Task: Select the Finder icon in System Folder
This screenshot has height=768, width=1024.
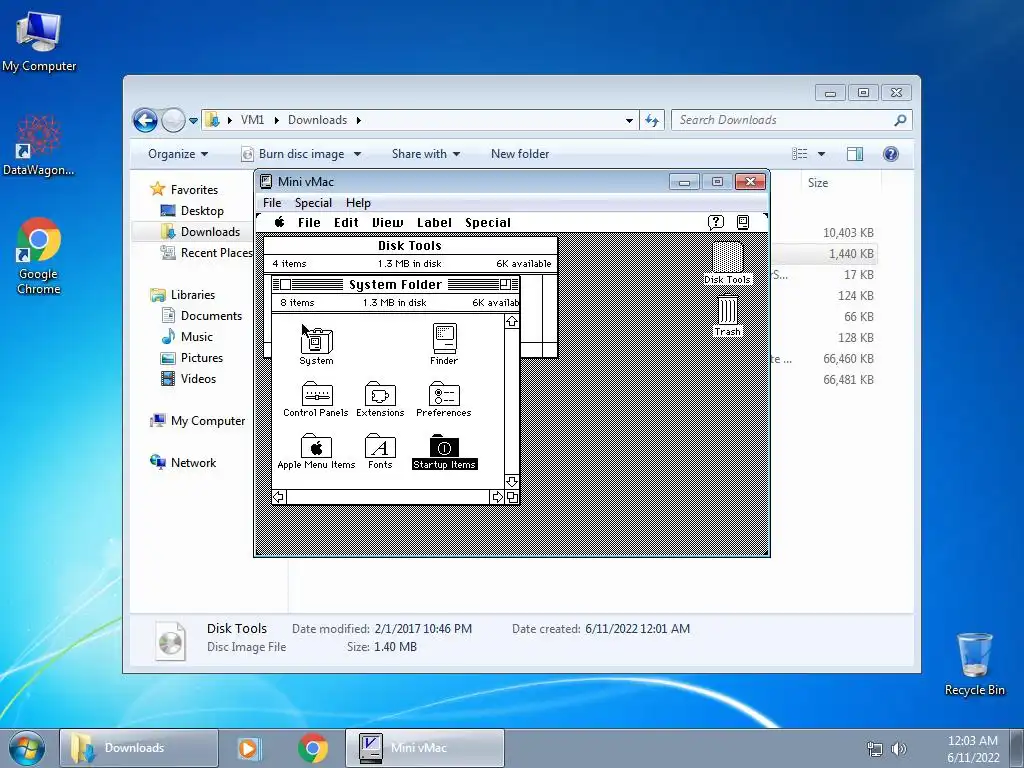Action: click(444, 338)
